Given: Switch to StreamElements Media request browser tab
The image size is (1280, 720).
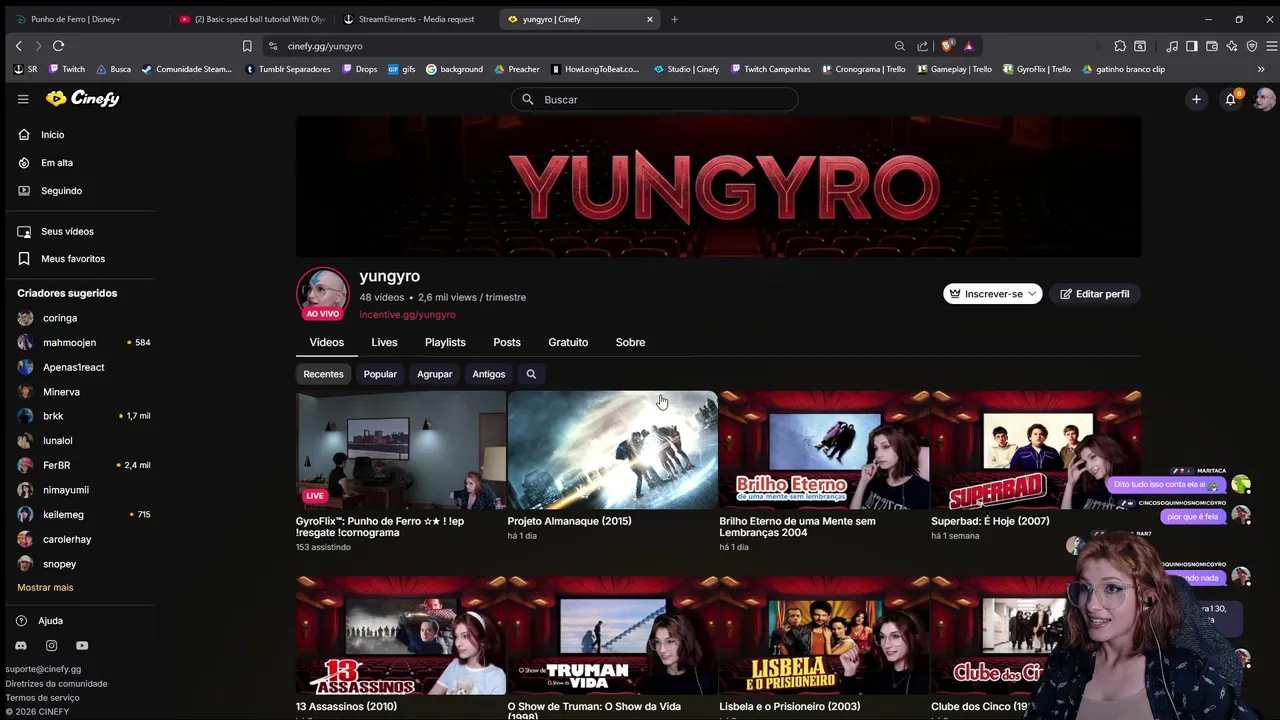Looking at the screenshot, I should [x=416, y=19].
